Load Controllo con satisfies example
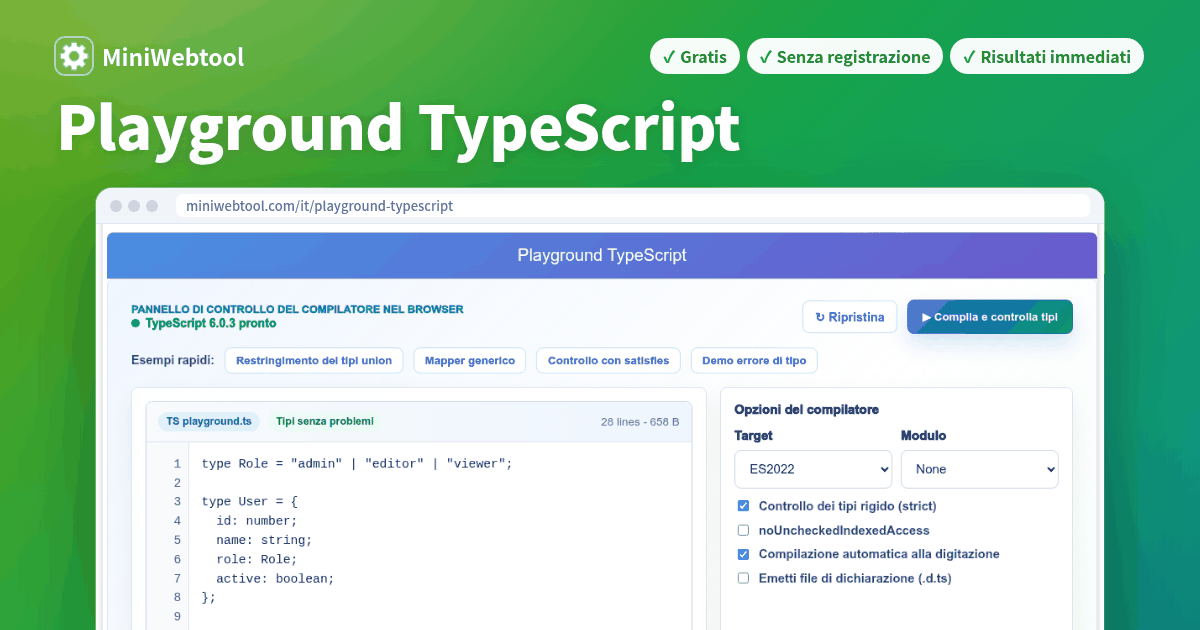 click(609, 360)
